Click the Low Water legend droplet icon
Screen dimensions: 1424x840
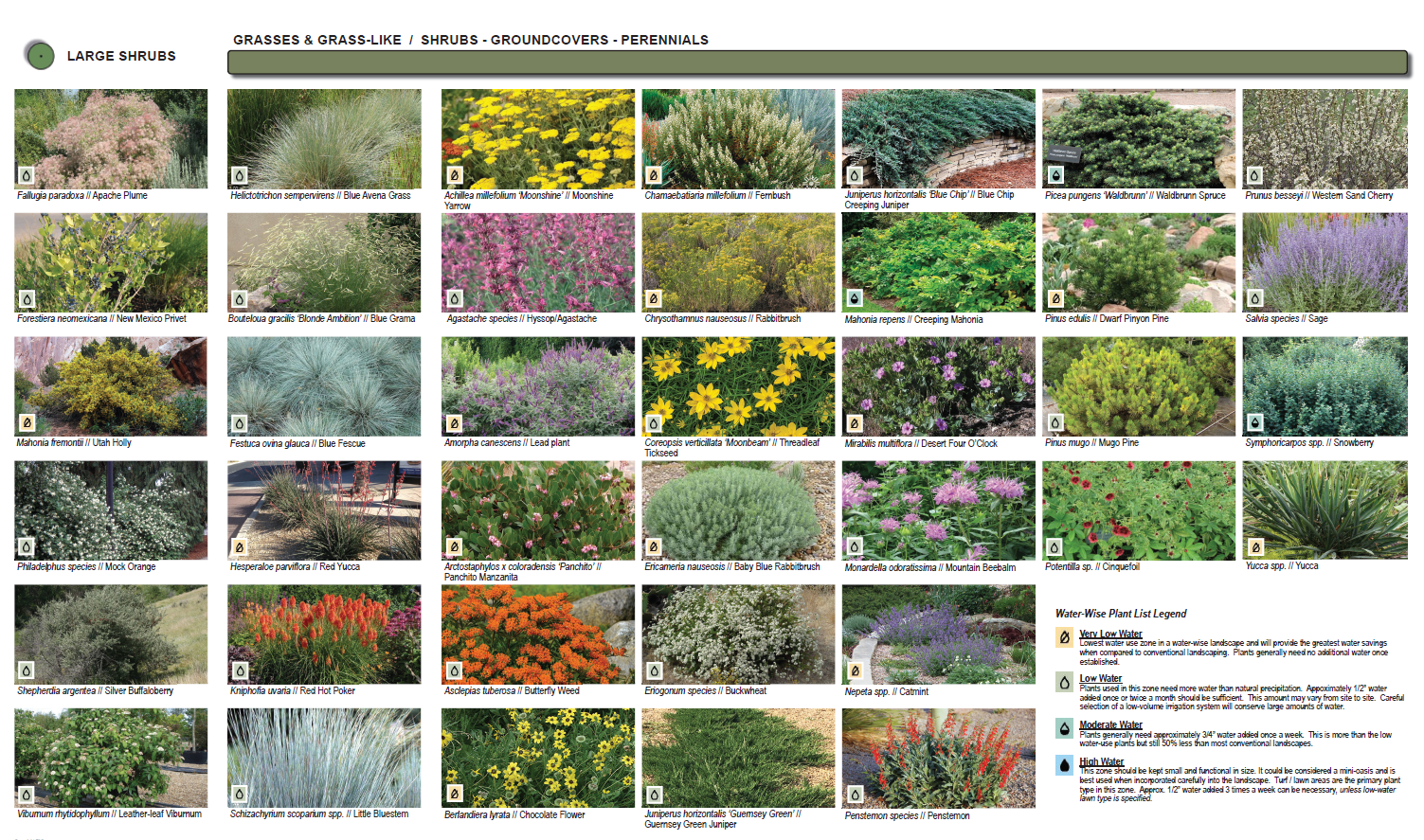coord(1065,683)
